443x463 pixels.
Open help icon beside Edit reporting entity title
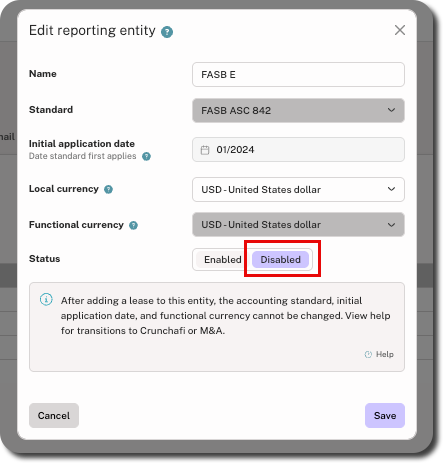tap(167, 32)
